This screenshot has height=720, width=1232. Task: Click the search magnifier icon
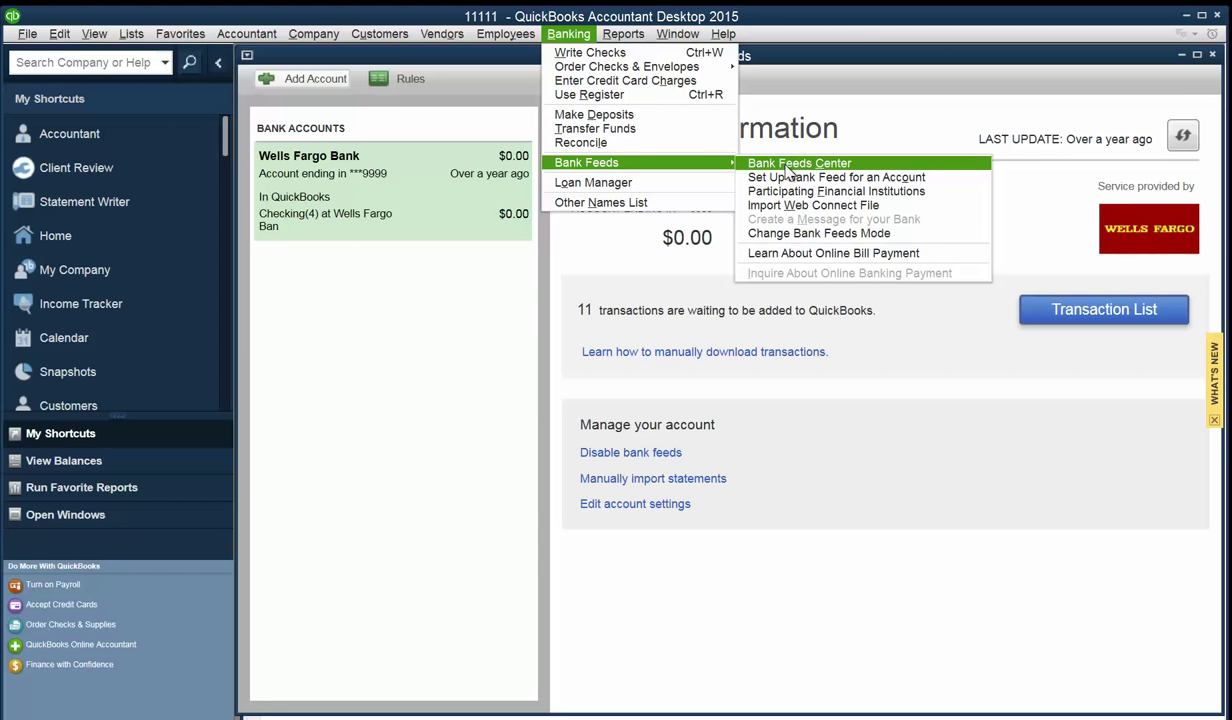(189, 62)
